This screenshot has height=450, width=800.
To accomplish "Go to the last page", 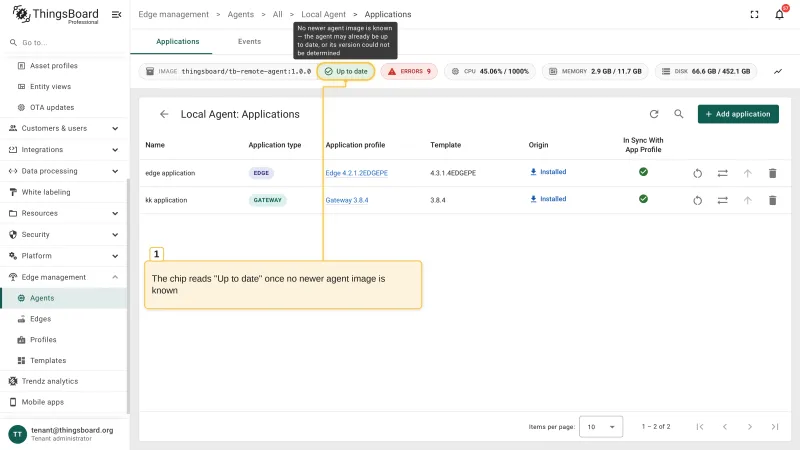I will tap(774, 427).
